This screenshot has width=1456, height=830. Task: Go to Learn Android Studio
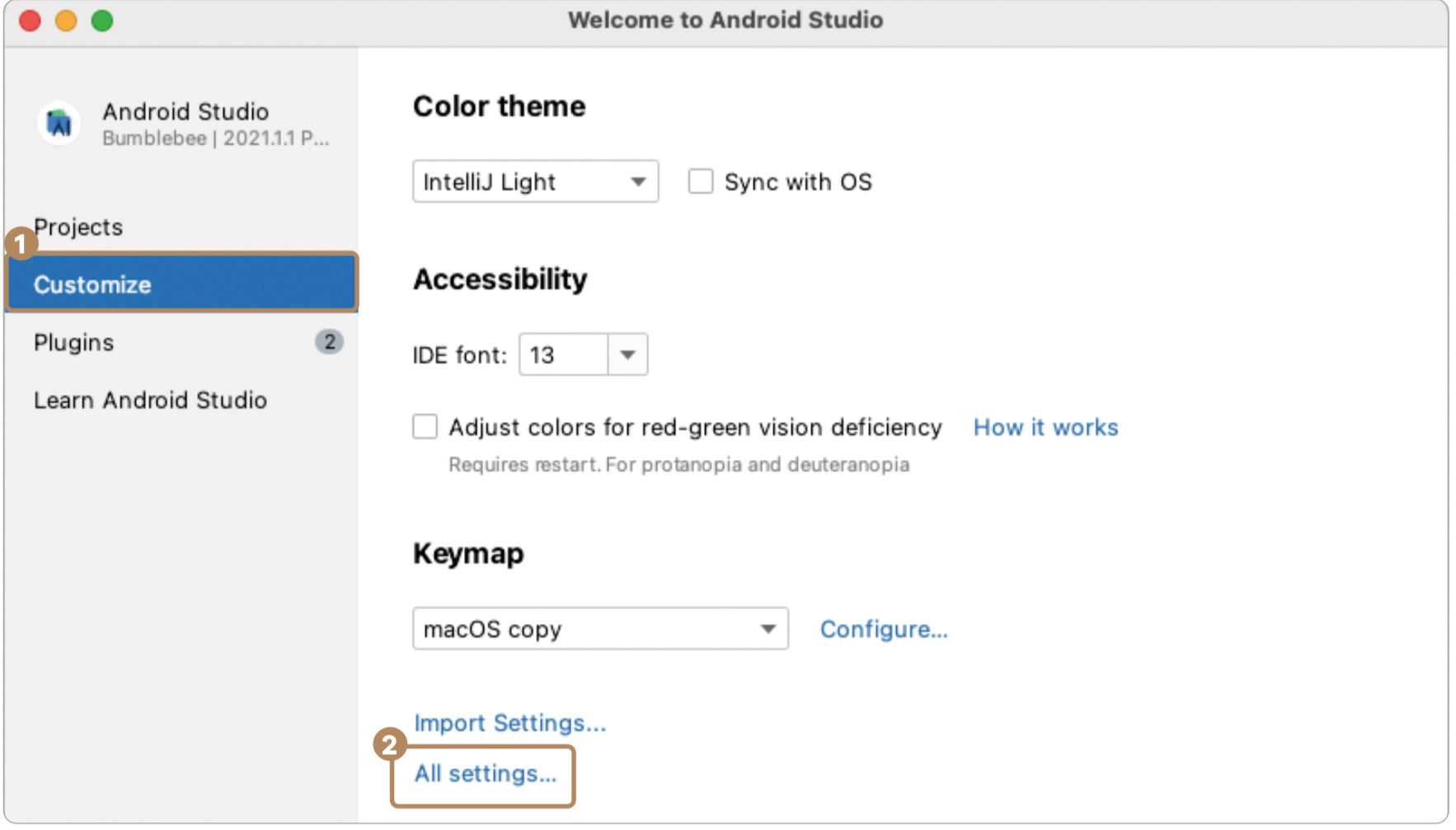pos(150,400)
